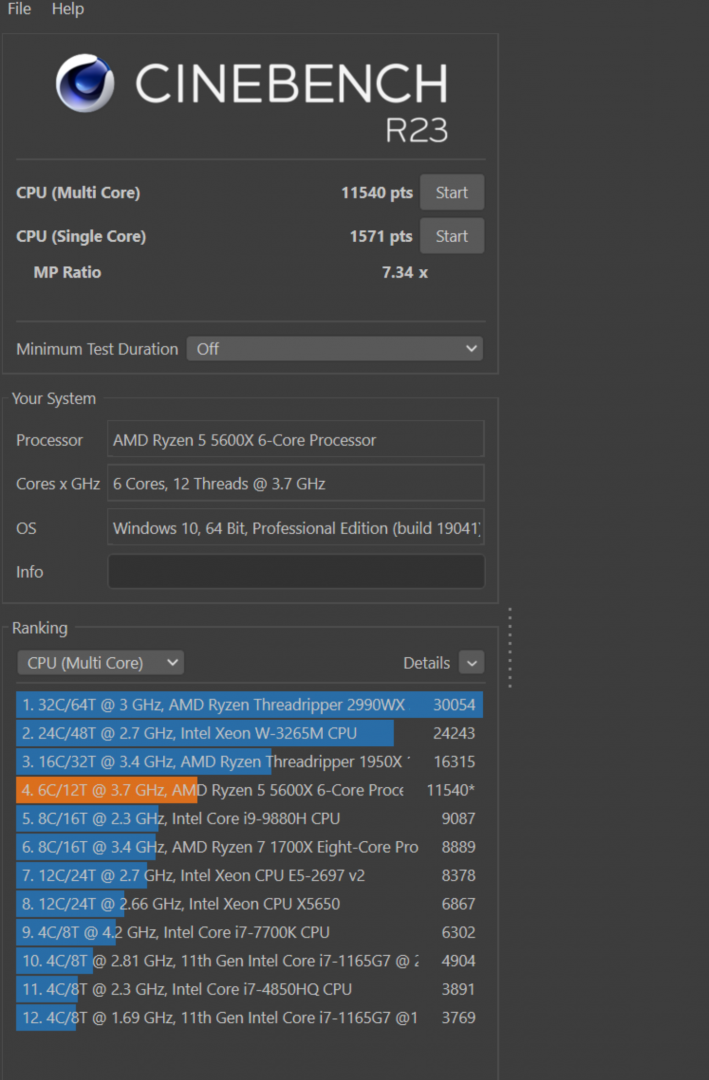709x1080 pixels.
Task: Click the OS information field
Action: point(296,528)
